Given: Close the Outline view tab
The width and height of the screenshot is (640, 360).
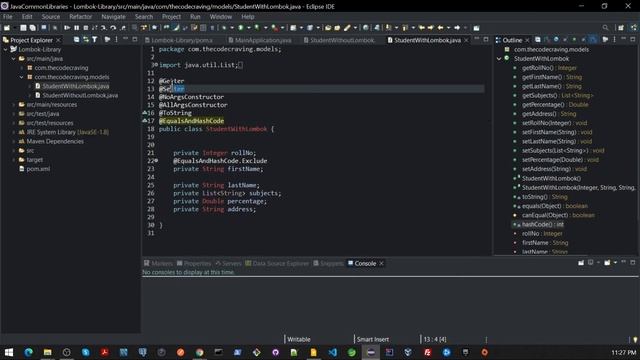Looking at the screenshot, I should pyautogui.click(x=527, y=40).
